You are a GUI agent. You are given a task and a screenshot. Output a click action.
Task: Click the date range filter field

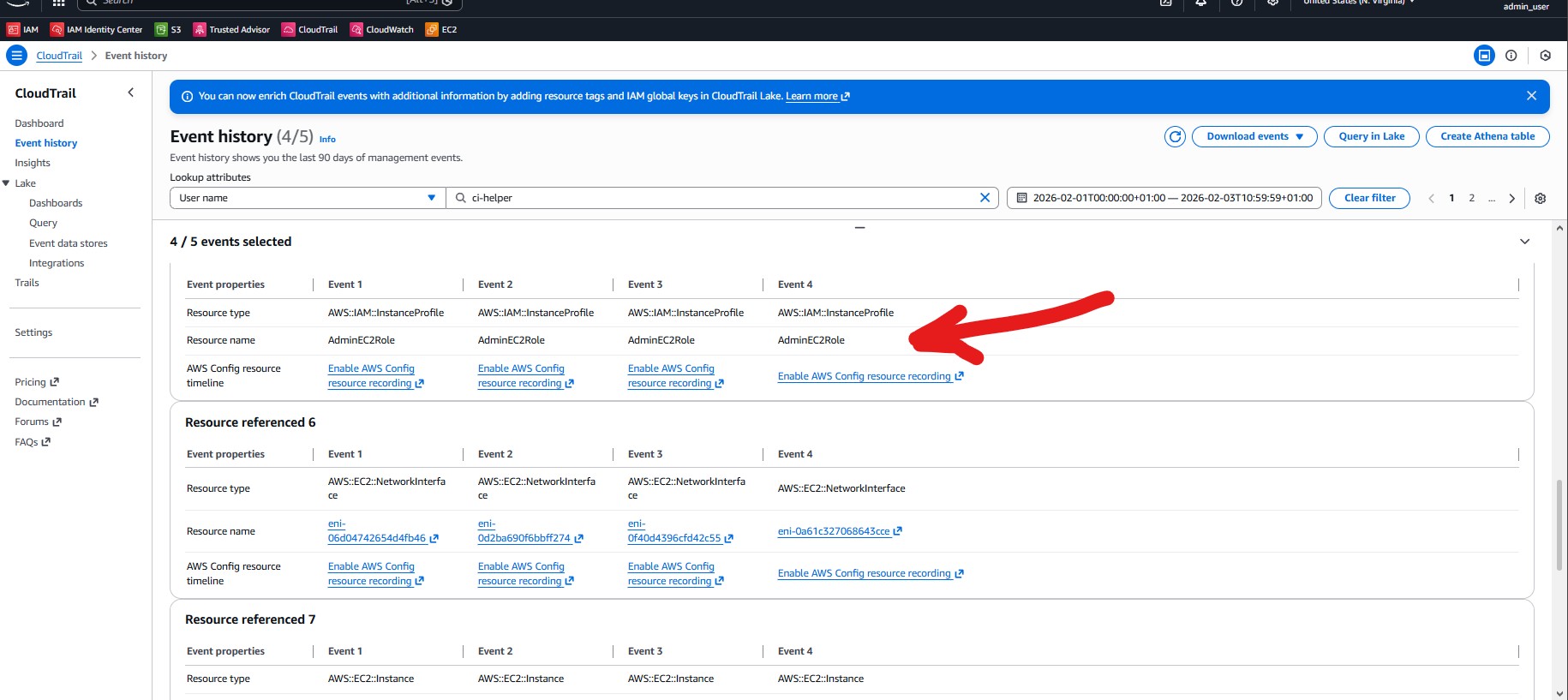coord(1164,198)
